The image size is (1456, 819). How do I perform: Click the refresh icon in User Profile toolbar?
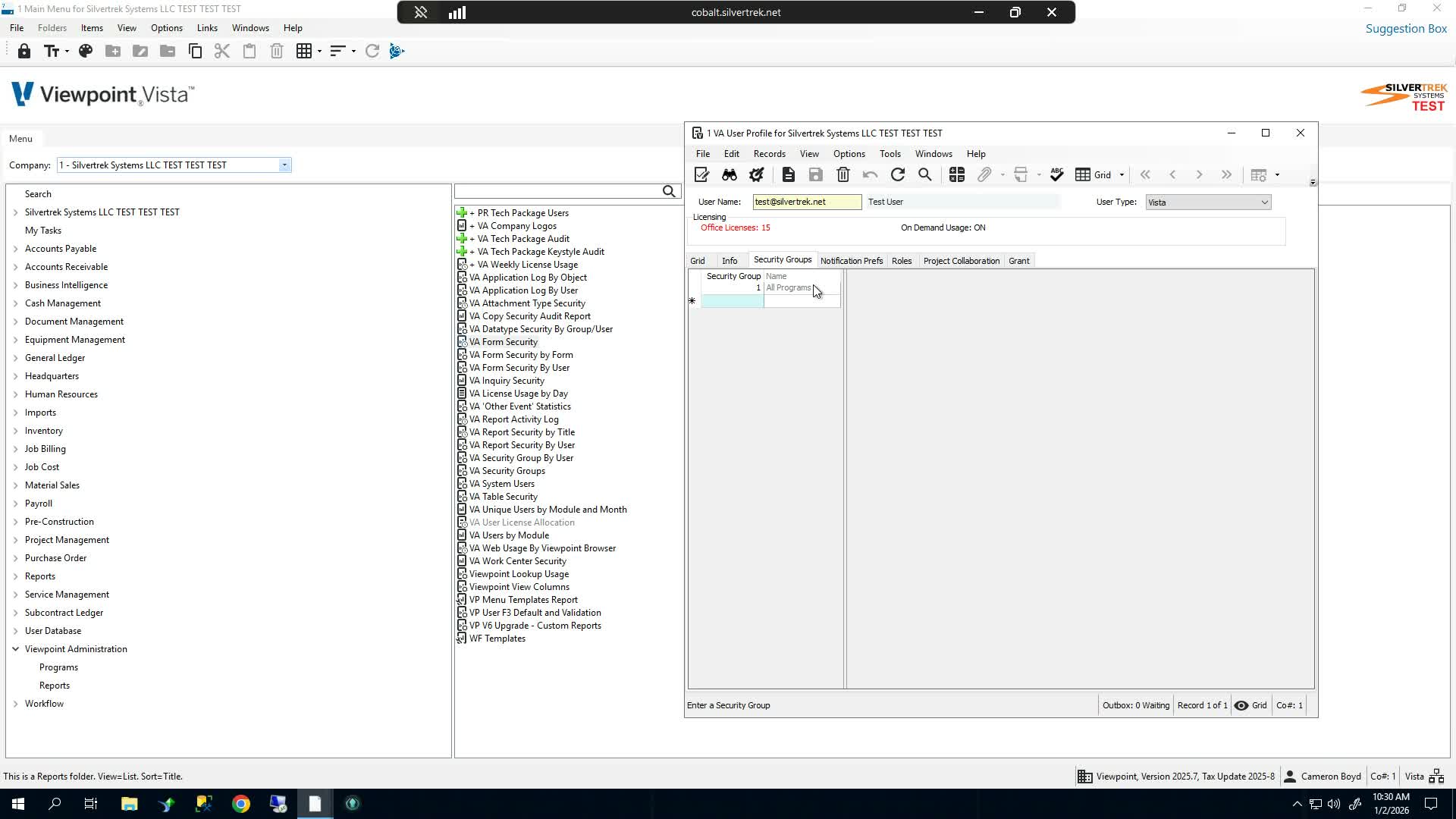pyautogui.click(x=898, y=175)
